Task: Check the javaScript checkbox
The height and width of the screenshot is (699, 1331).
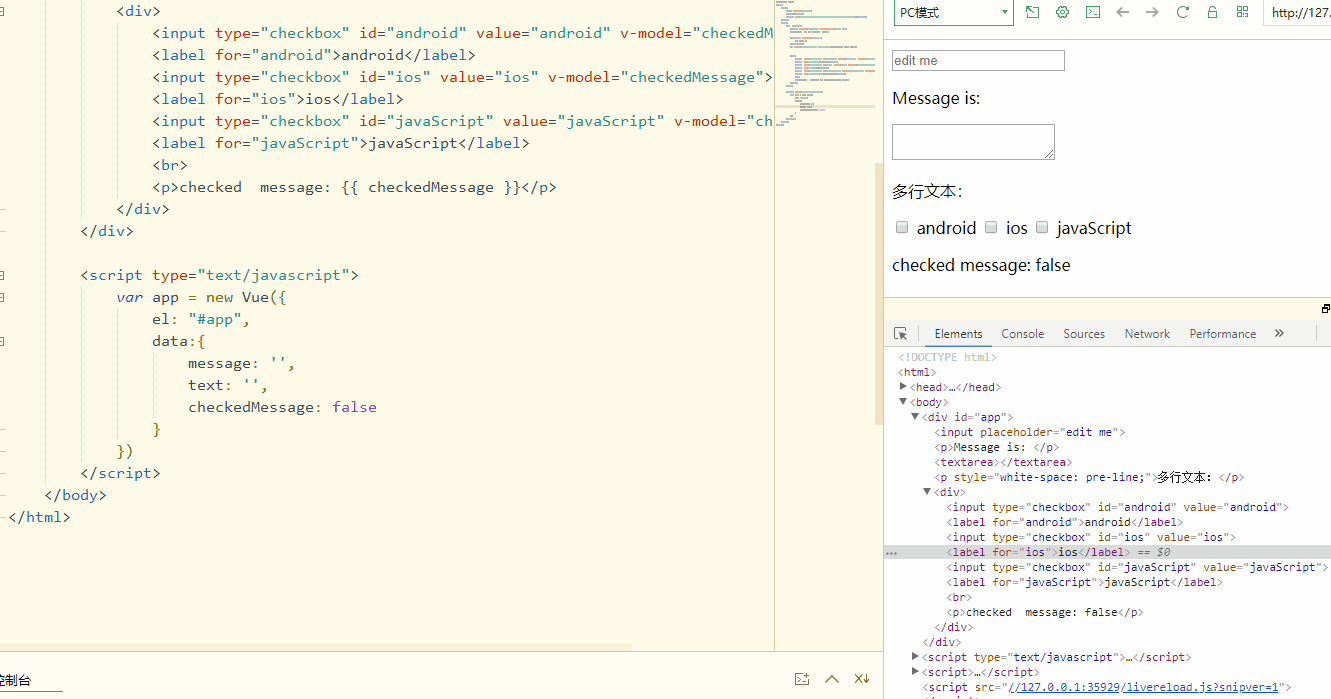Action: pos(1042,228)
